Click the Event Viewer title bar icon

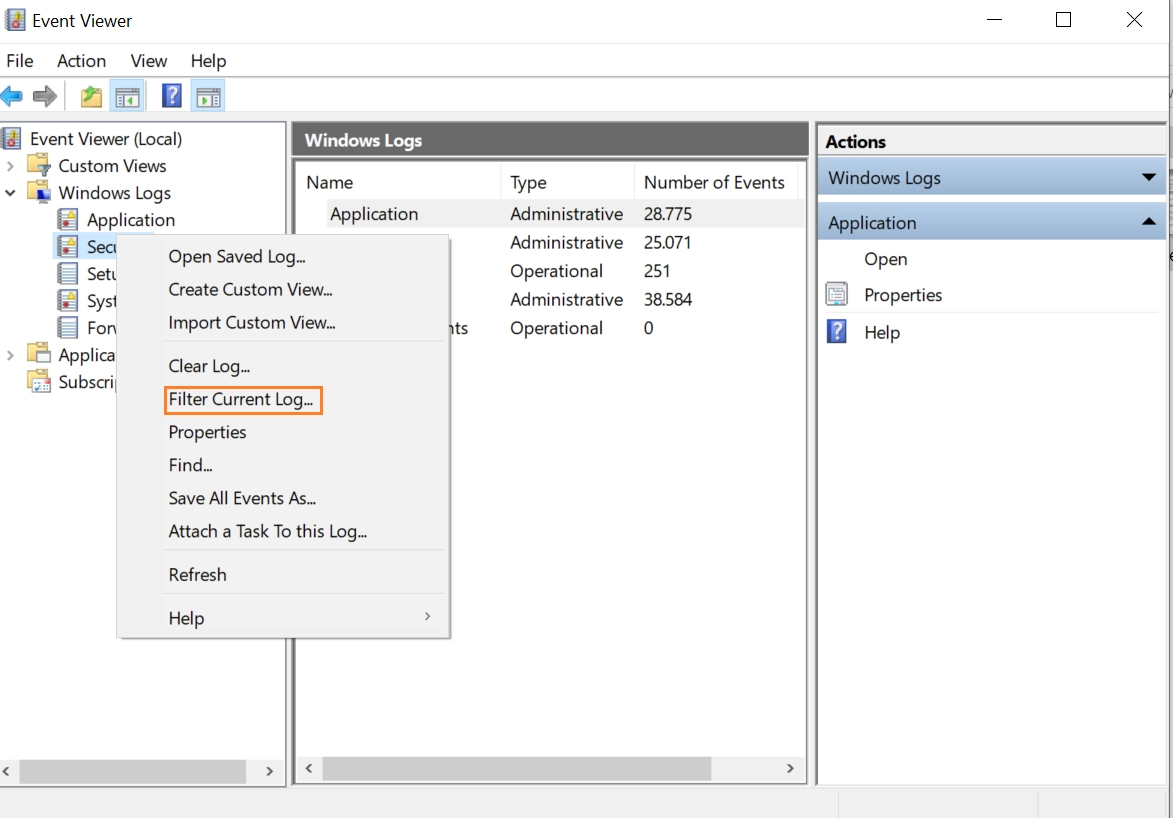(14, 20)
